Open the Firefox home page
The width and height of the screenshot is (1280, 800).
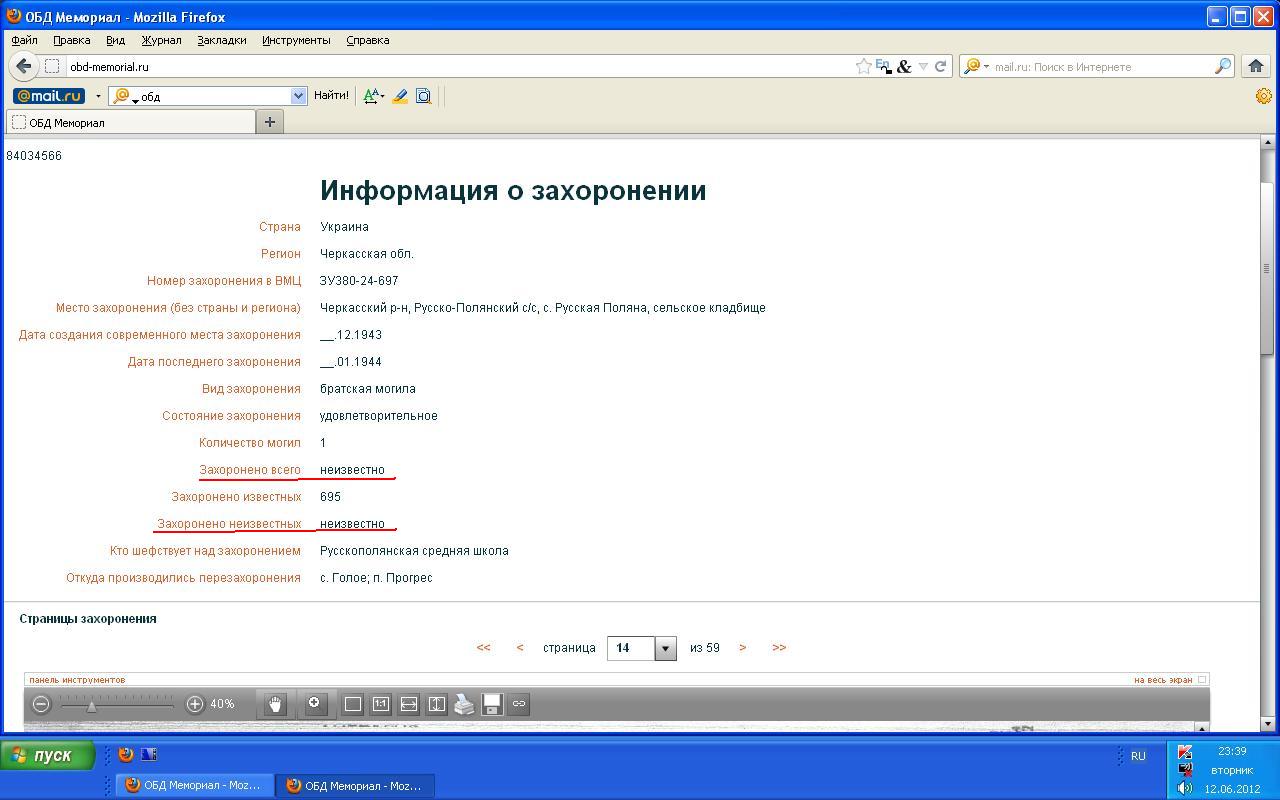1256,66
